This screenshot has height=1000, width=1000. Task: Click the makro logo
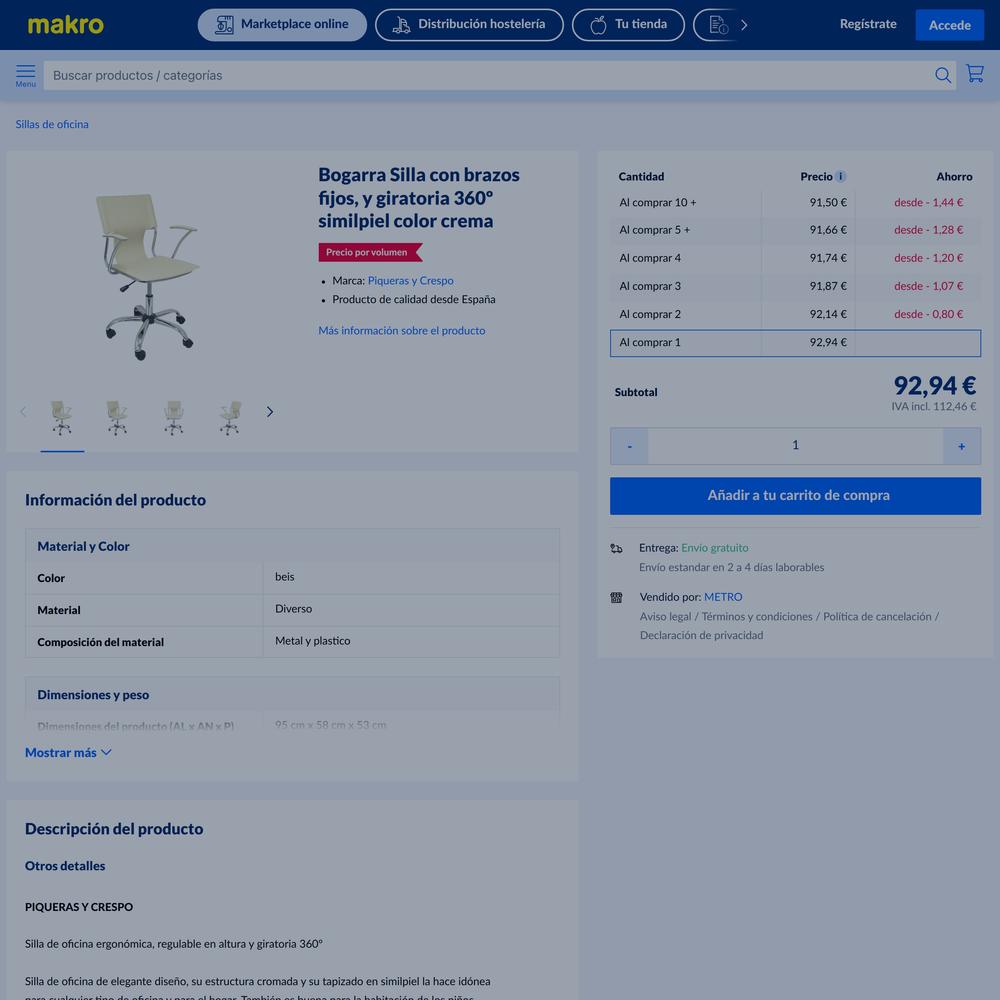65,25
